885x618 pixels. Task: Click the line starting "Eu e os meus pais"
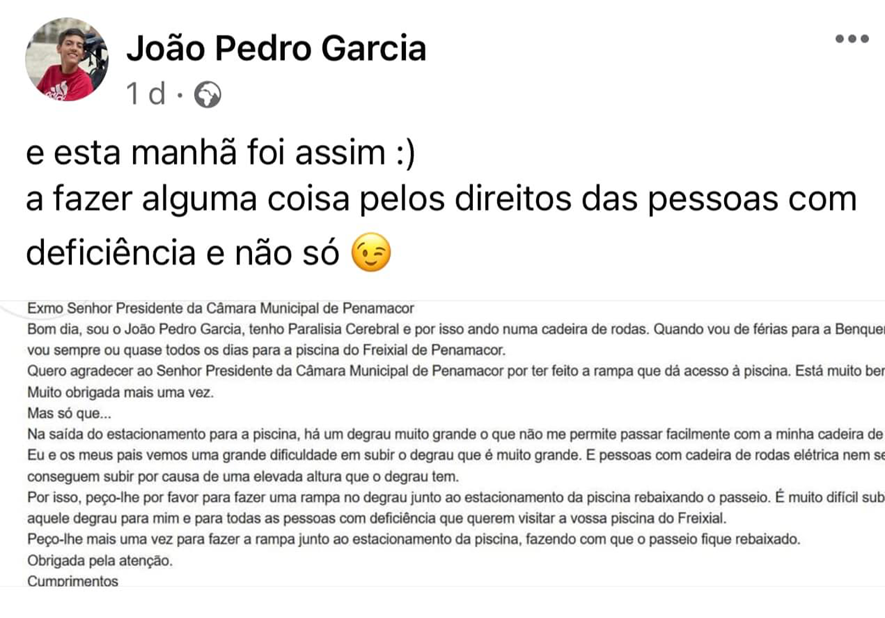click(450, 455)
